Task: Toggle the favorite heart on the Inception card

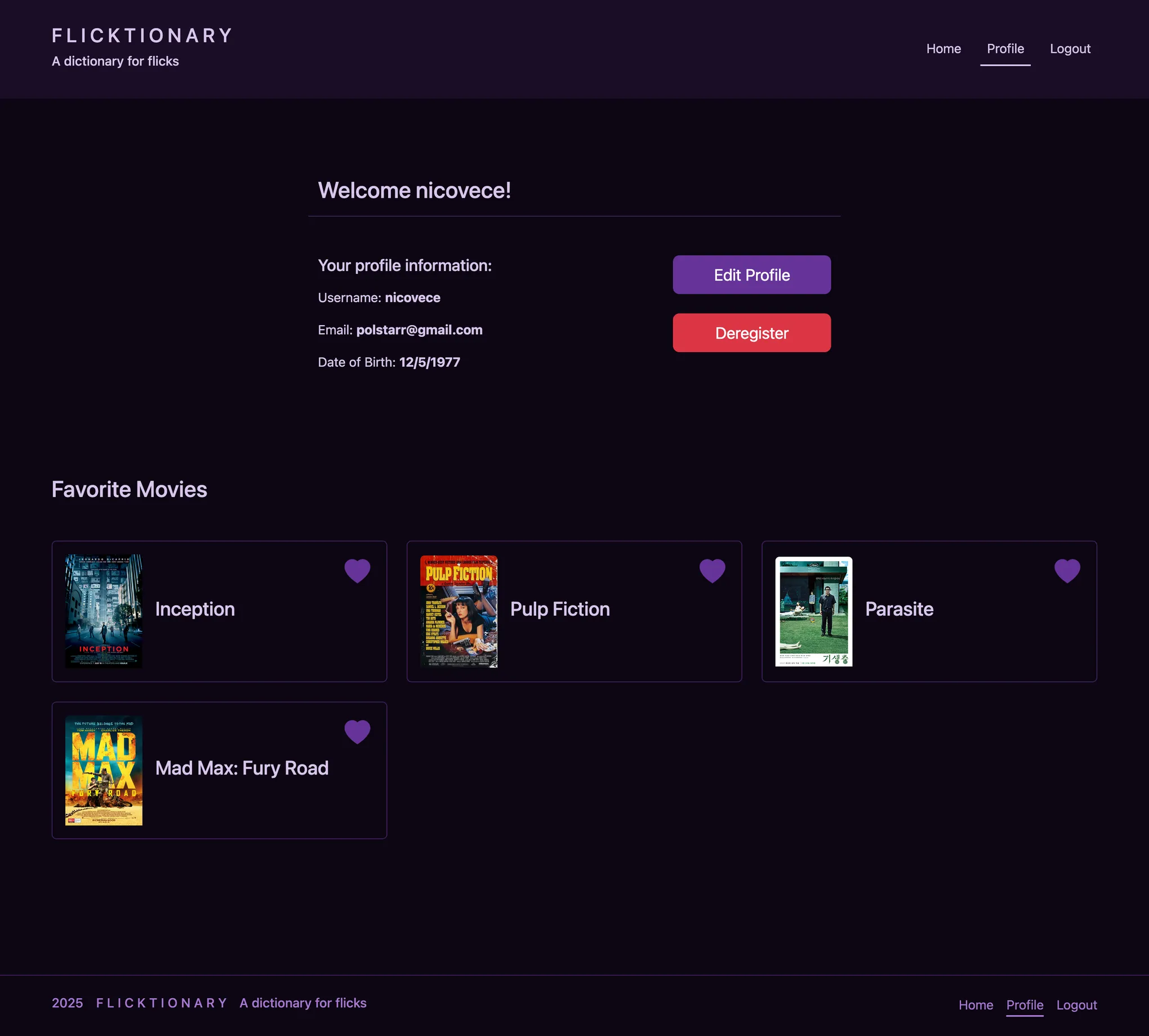Action: [x=358, y=571]
